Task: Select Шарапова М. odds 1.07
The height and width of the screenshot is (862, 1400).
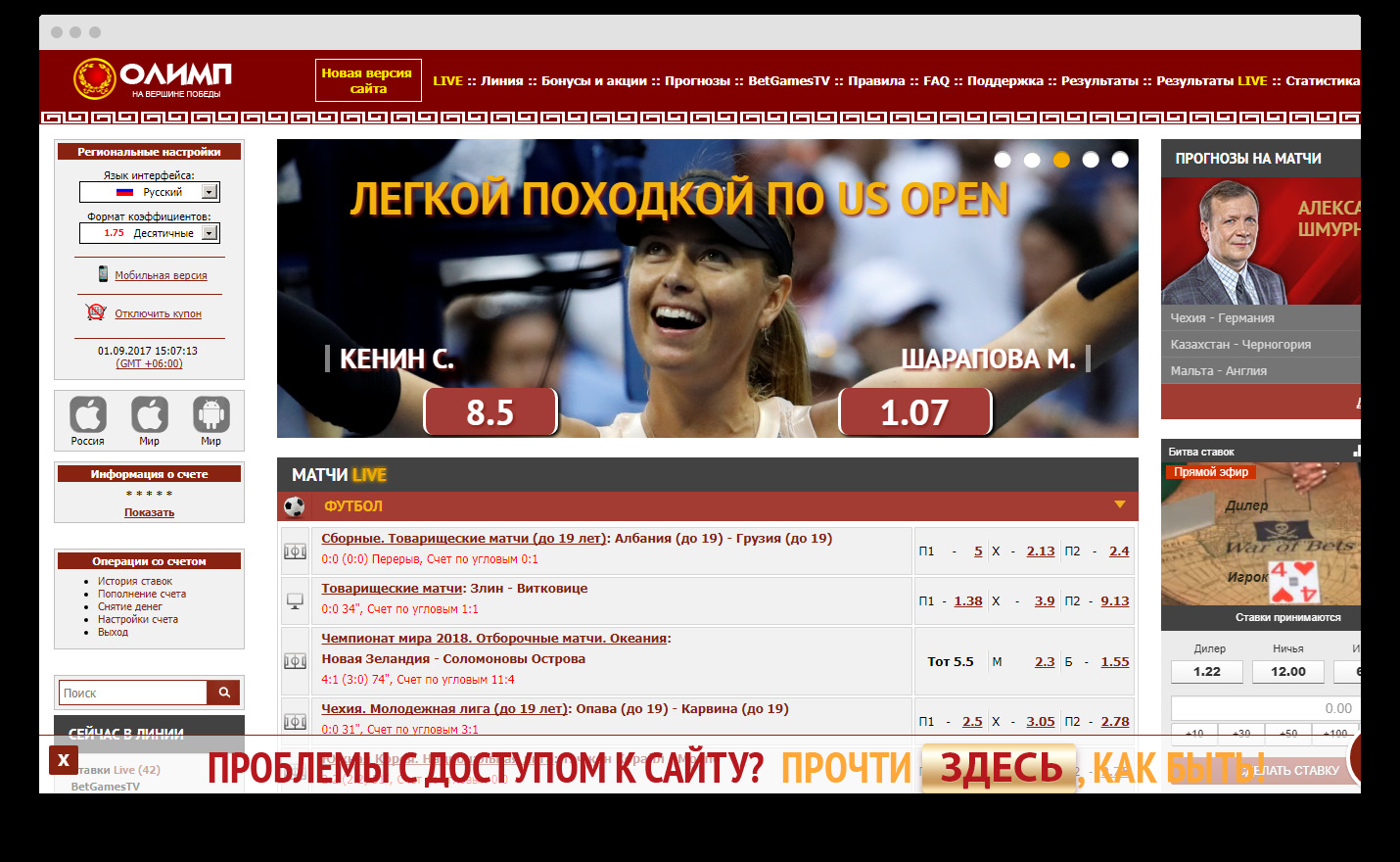Action: pos(914,411)
